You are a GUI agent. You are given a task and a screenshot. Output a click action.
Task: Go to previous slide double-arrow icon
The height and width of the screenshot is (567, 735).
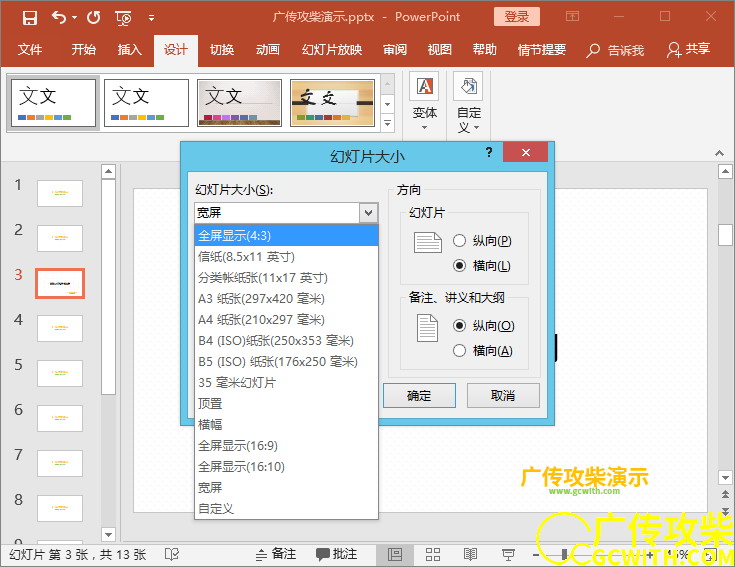[725, 494]
